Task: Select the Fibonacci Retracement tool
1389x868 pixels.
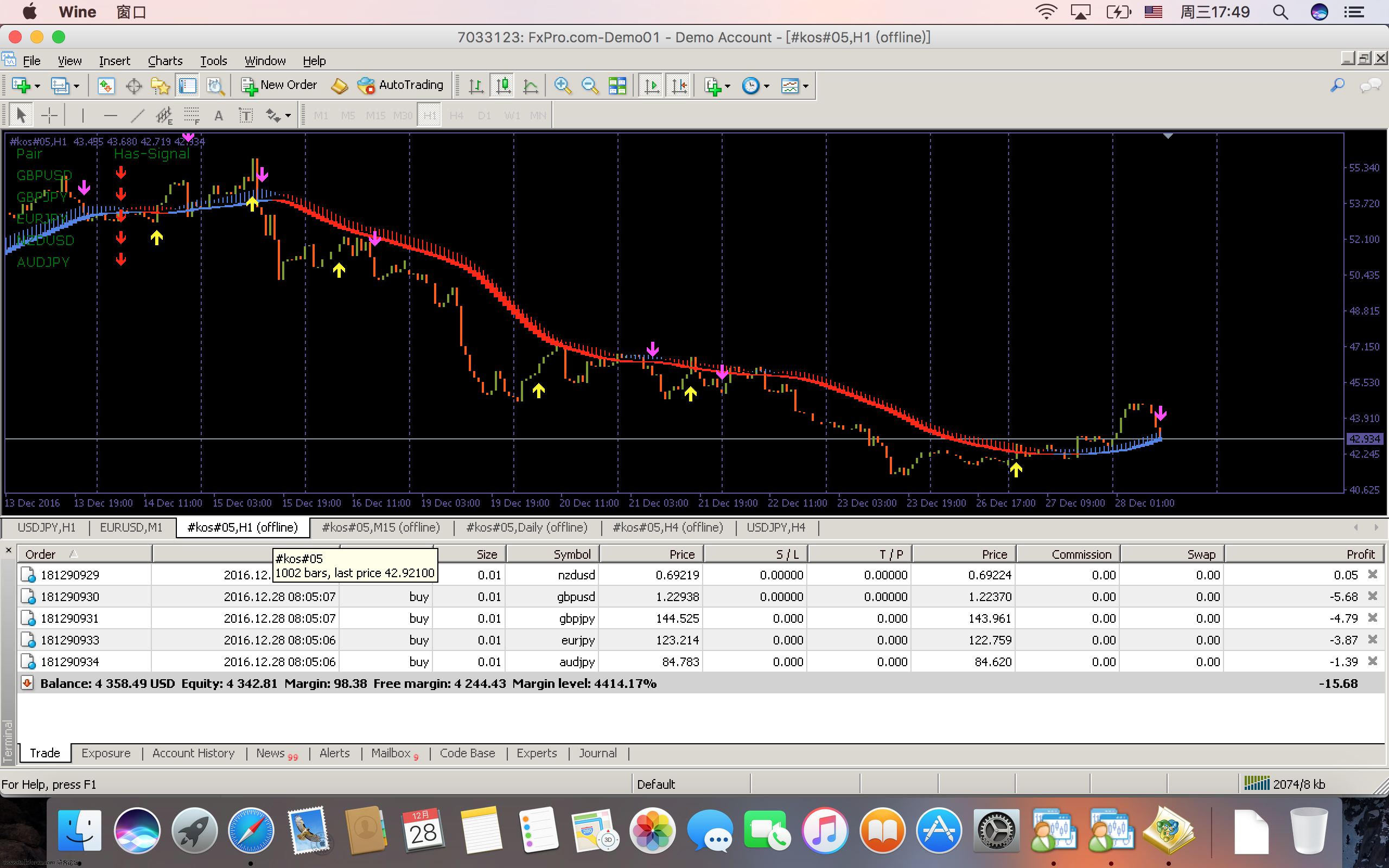Action: coord(192,116)
